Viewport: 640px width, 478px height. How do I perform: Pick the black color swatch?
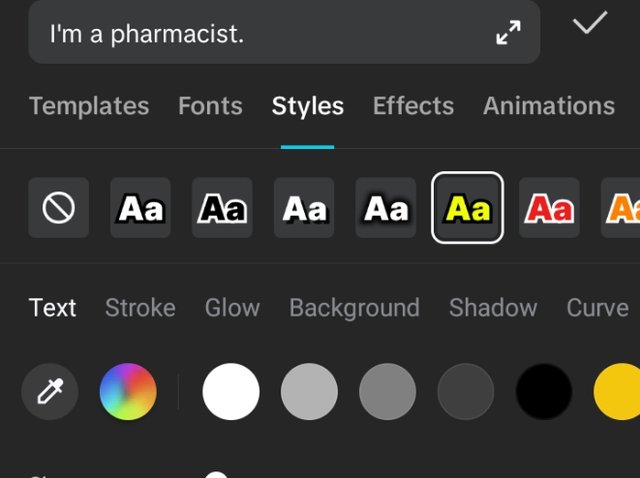click(x=544, y=391)
